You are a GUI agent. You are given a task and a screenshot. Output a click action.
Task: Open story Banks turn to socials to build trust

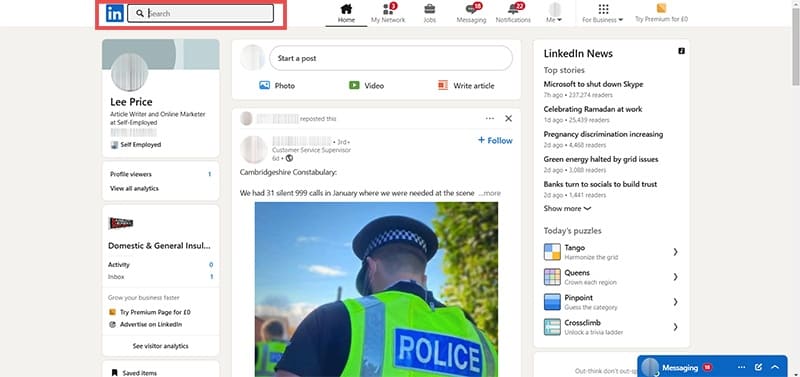(600, 184)
